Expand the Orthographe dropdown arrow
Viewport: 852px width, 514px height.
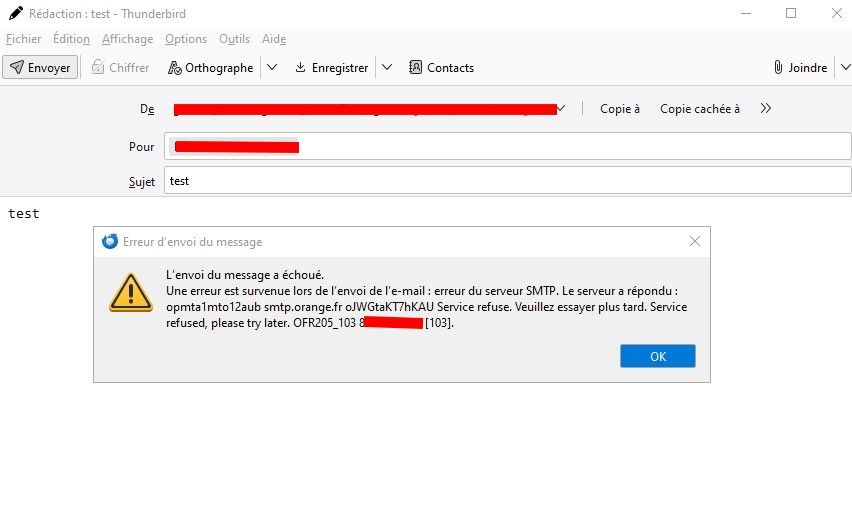272,67
